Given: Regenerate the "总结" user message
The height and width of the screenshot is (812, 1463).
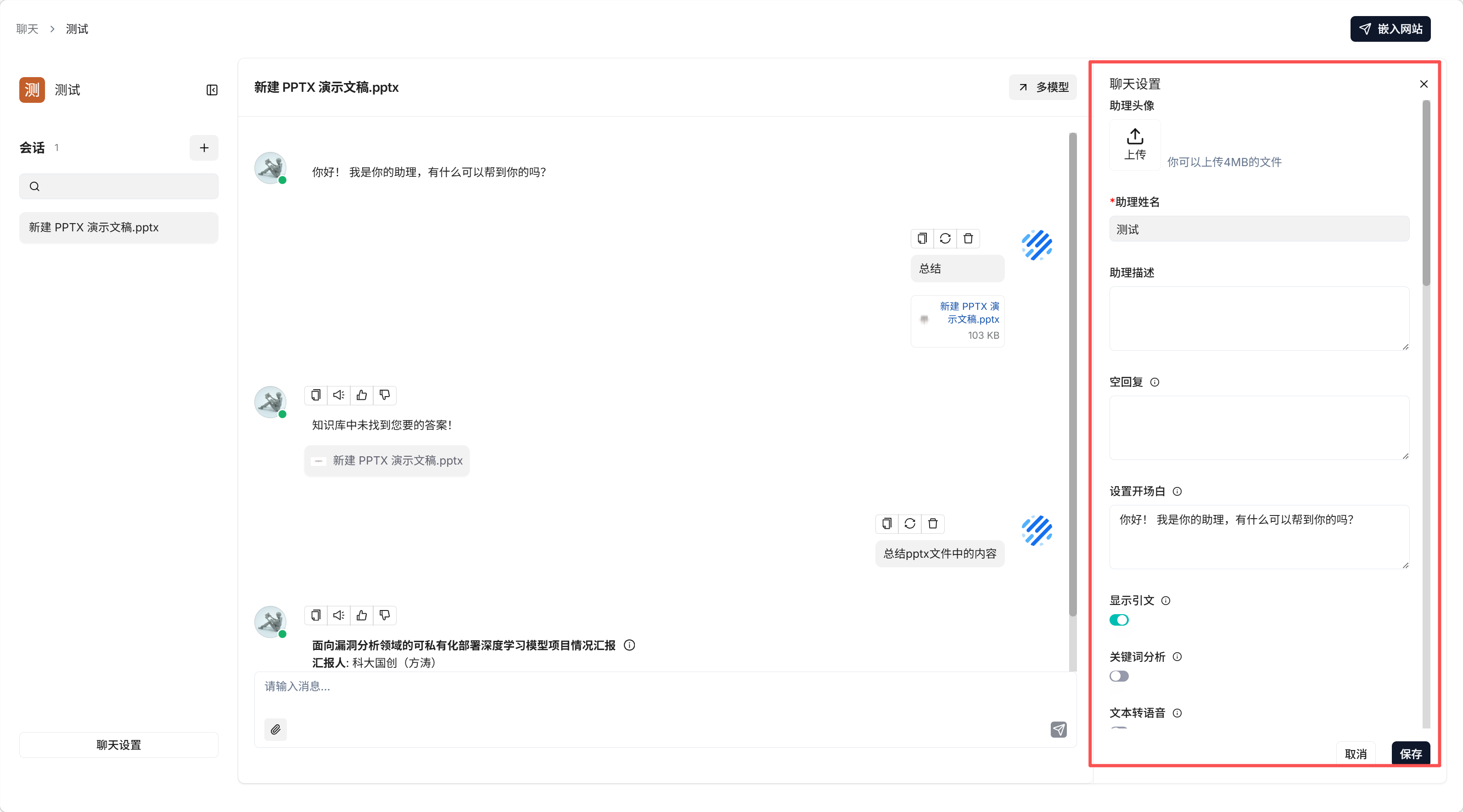Looking at the screenshot, I should [x=945, y=239].
